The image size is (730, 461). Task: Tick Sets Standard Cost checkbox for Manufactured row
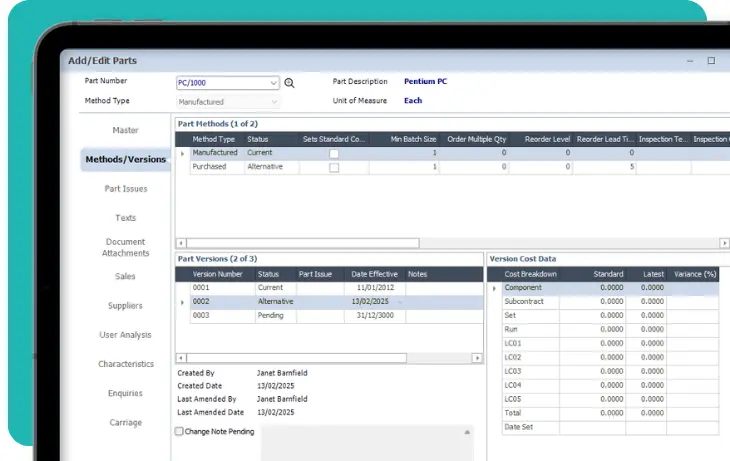click(x=334, y=154)
